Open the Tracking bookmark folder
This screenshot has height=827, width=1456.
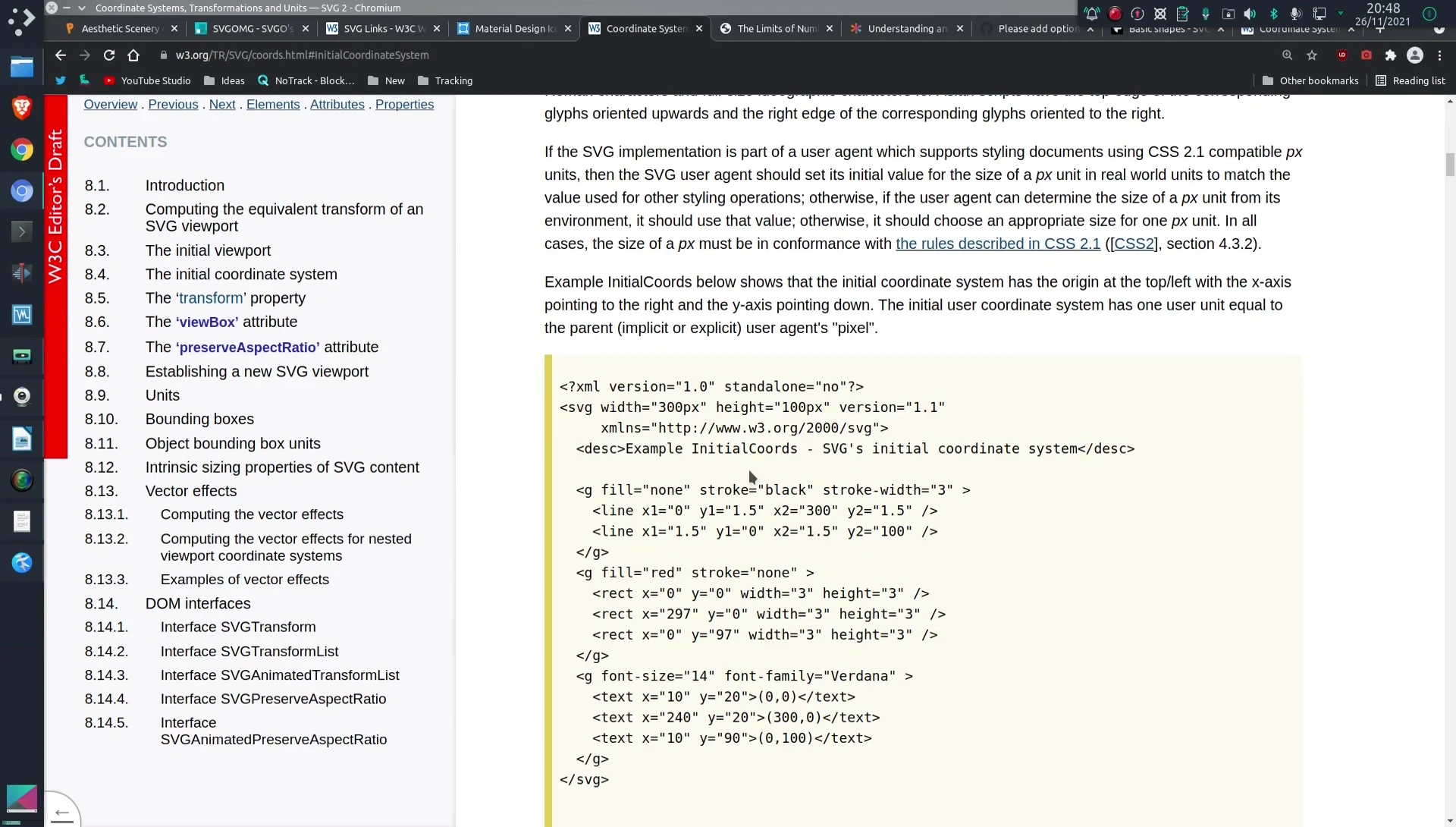point(444,80)
